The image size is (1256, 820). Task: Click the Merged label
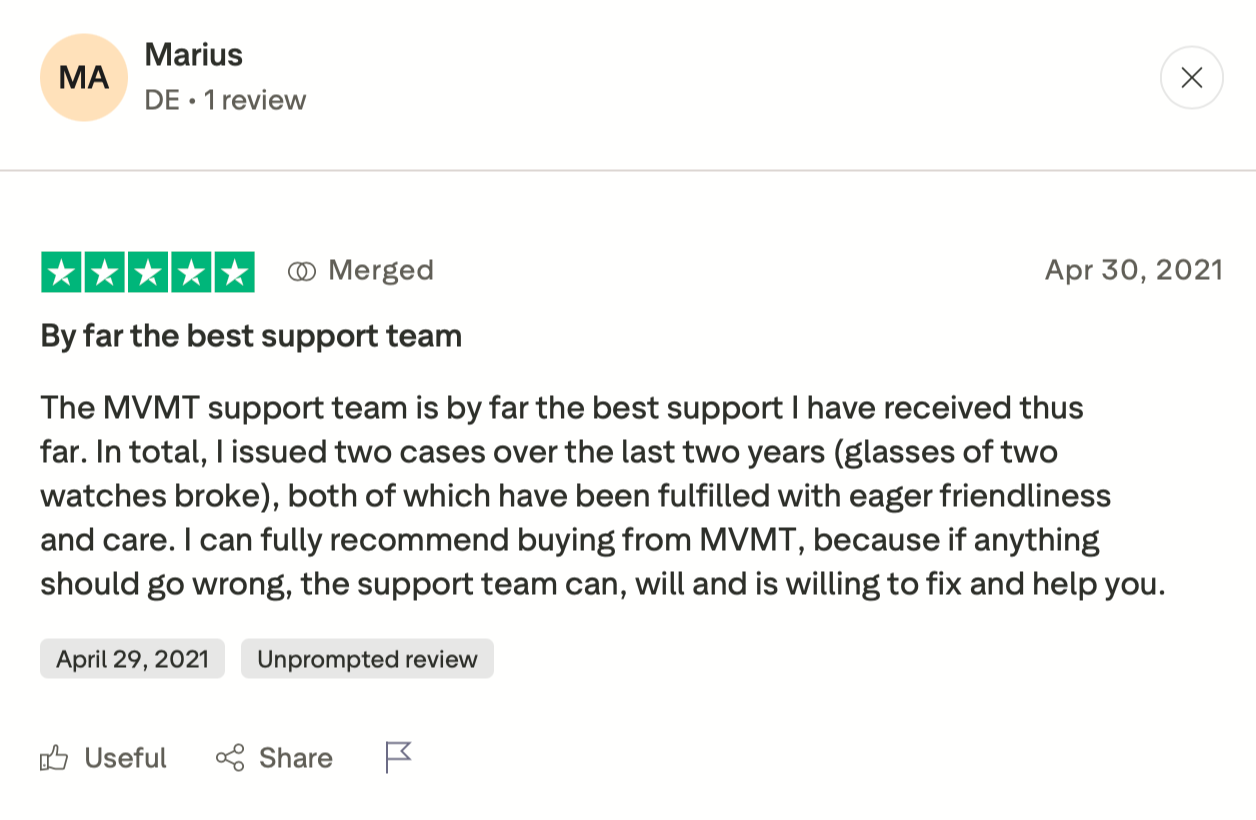click(381, 270)
